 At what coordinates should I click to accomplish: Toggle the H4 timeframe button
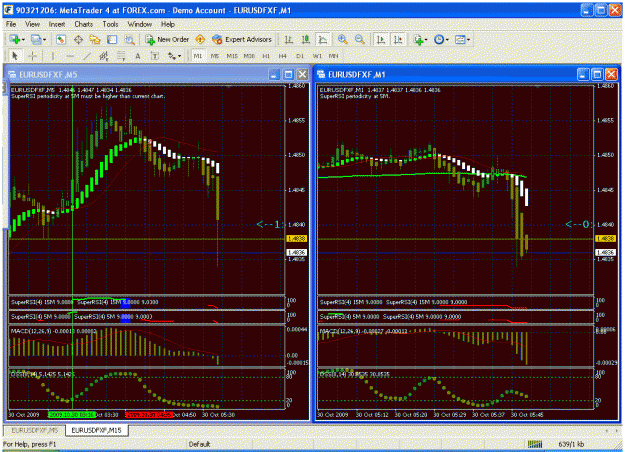point(283,56)
